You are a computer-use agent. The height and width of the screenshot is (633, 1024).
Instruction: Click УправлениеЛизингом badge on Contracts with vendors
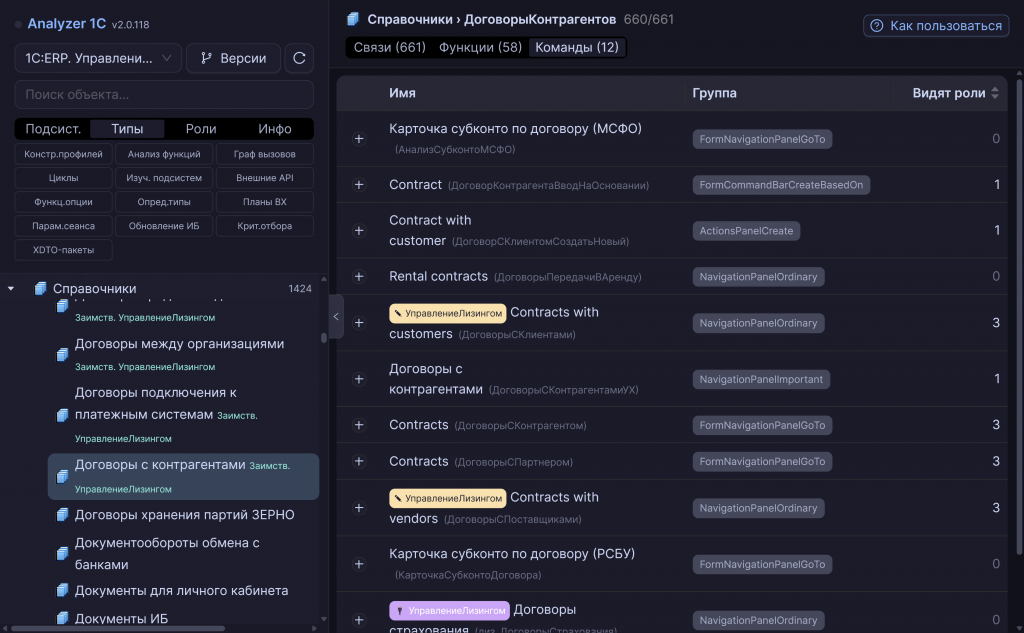pos(447,498)
